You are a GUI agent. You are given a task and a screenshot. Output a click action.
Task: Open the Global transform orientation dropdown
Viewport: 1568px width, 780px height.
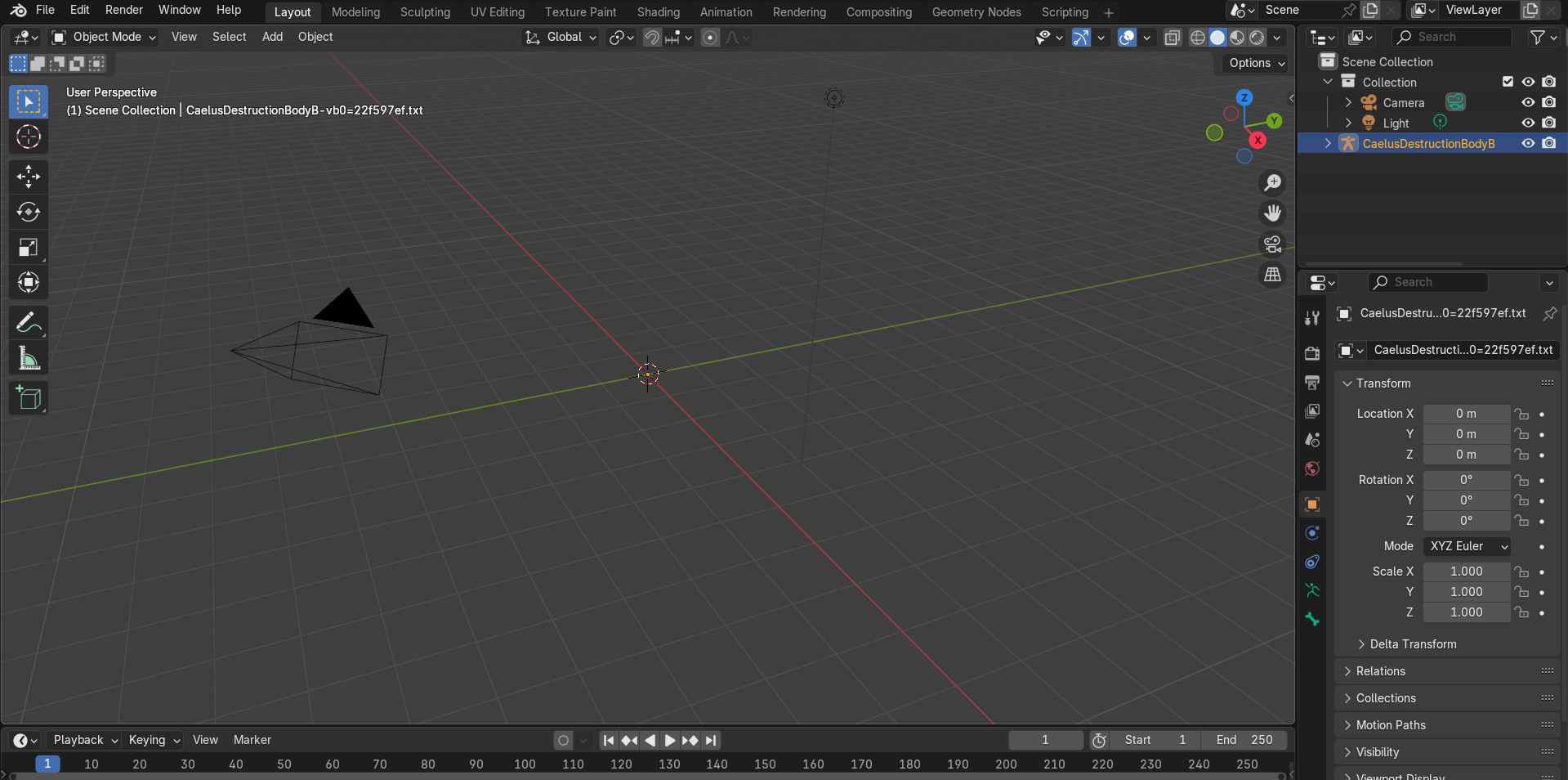click(x=560, y=38)
